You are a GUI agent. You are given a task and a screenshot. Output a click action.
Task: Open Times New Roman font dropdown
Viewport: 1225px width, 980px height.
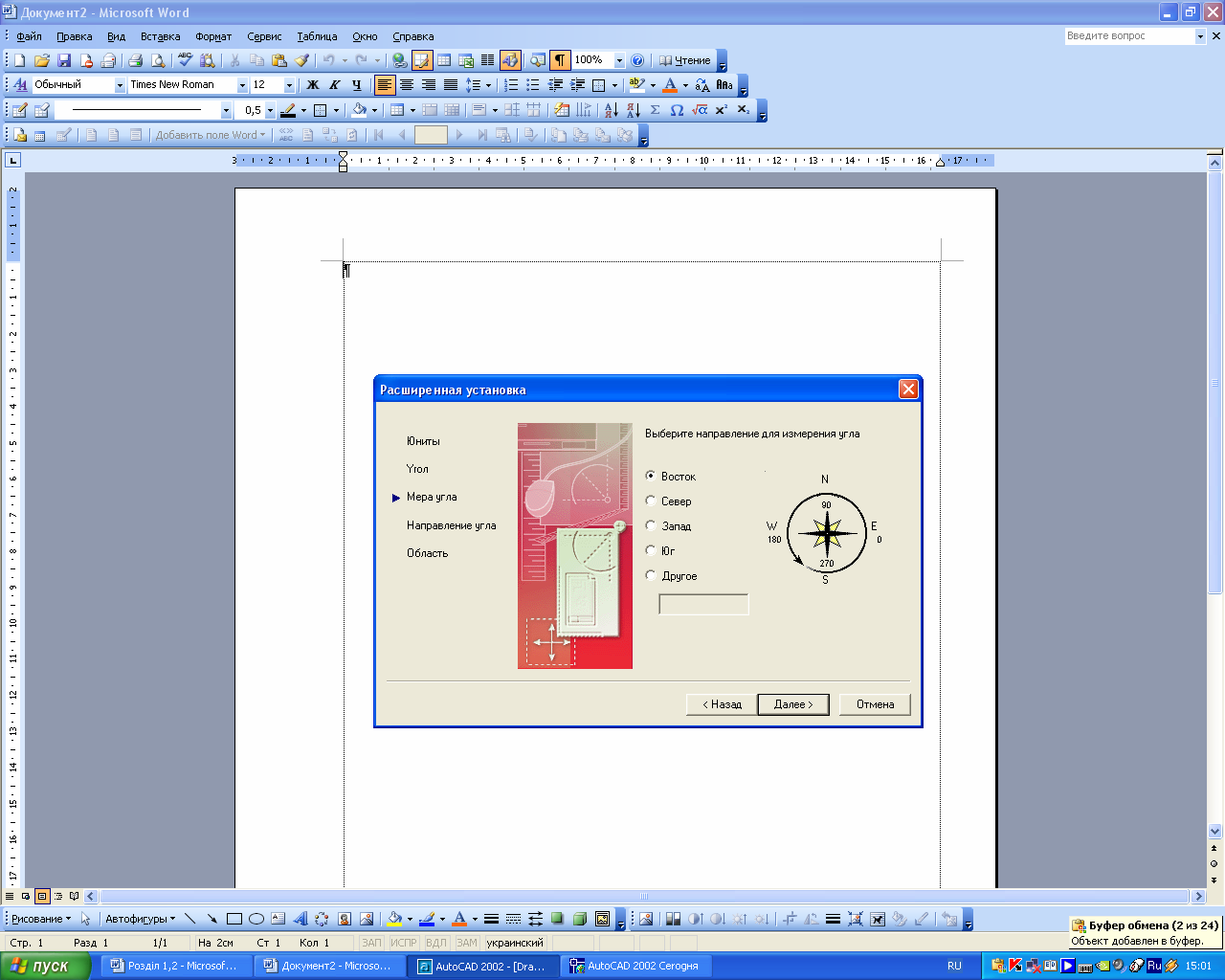(x=242, y=85)
